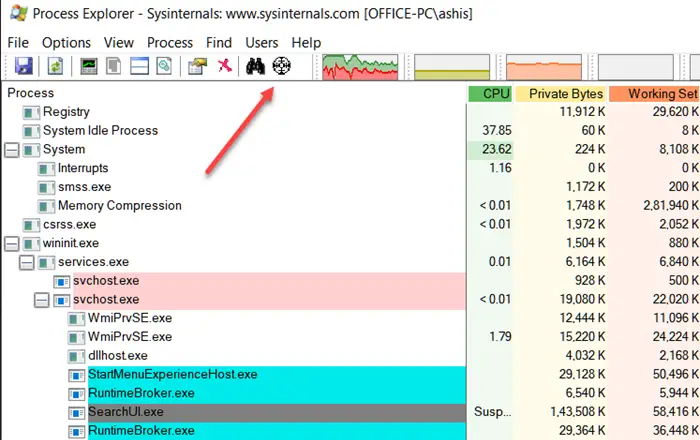Sort by the CPU column header
The height and width of the screenshot is (440, 700).
[x=490, y=94]
